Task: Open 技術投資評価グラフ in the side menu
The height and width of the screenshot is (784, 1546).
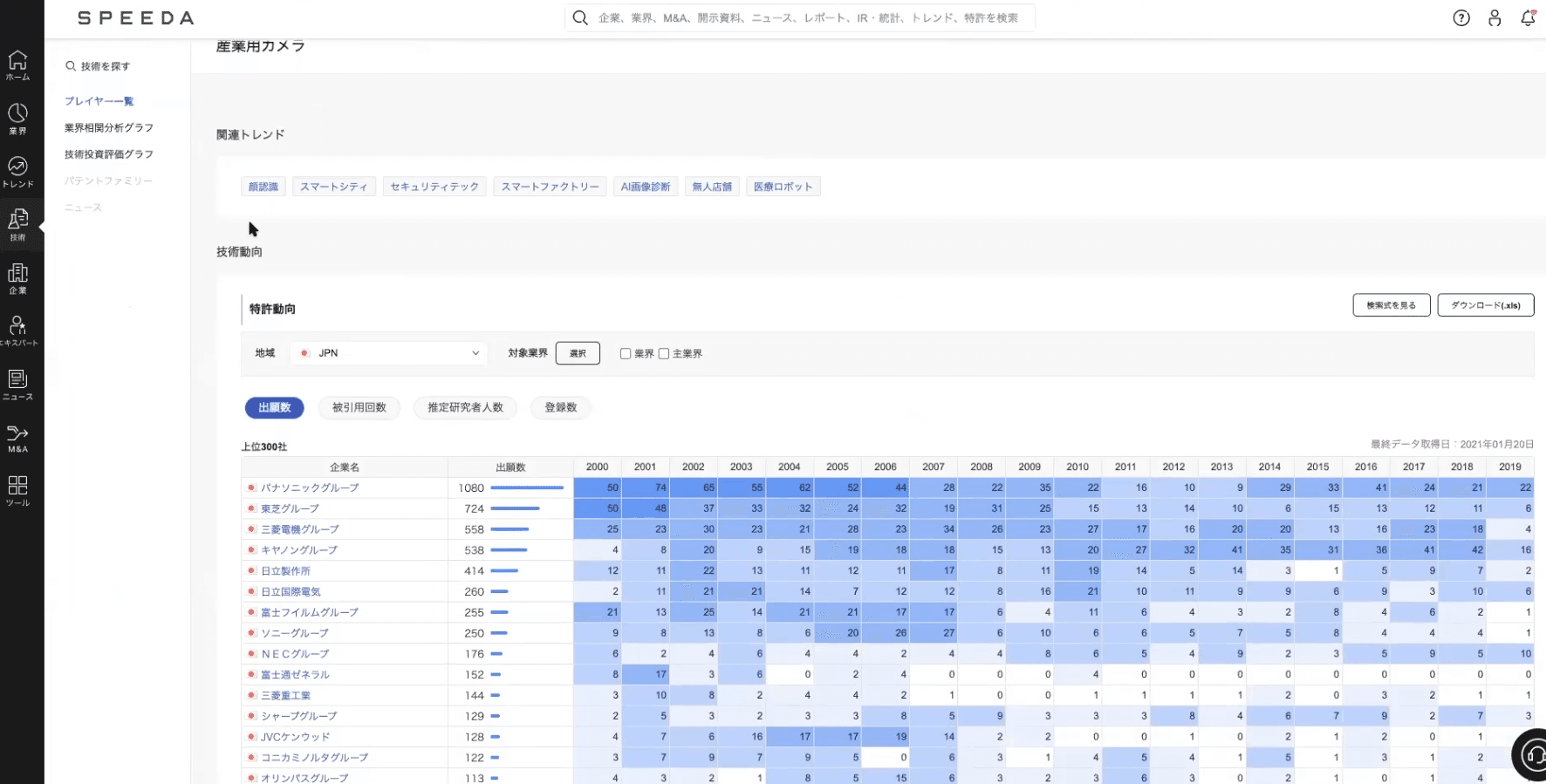Action: 109,154
